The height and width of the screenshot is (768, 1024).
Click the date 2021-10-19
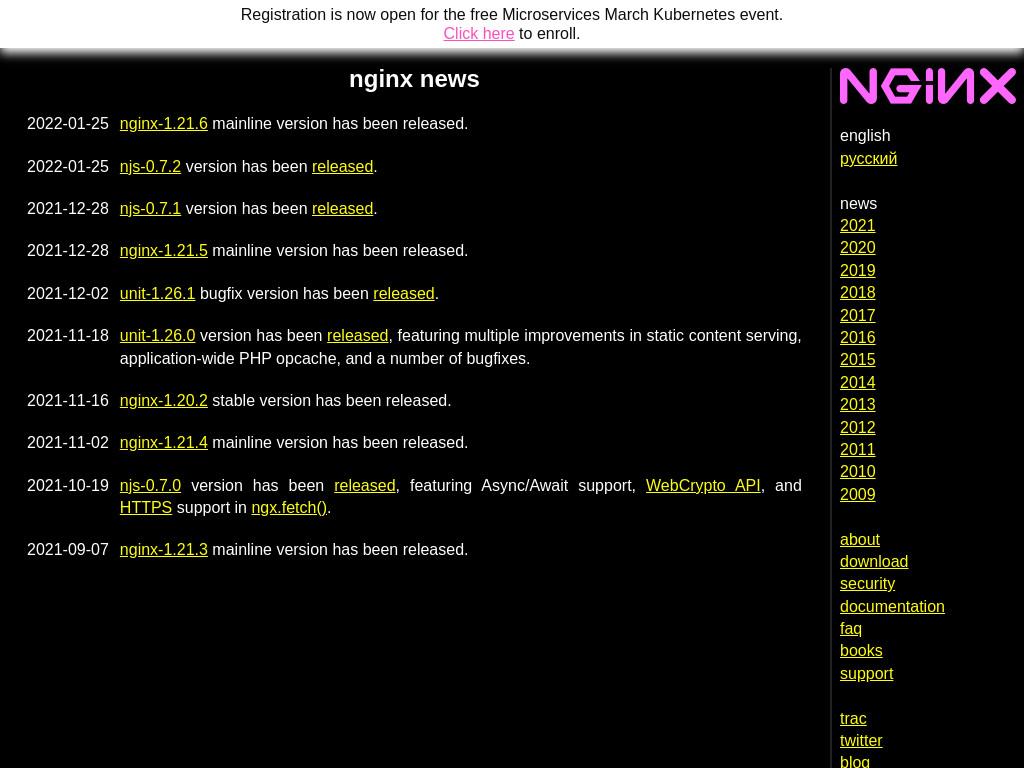(68, 485)
